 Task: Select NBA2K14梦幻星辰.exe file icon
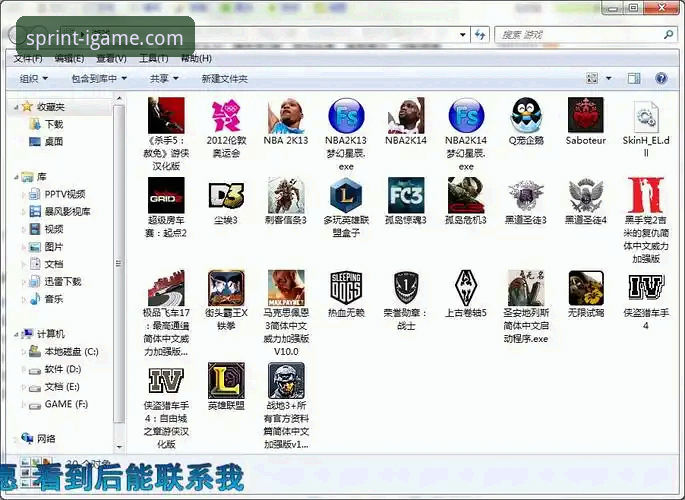pyautogui.click(x=466, y=116)
